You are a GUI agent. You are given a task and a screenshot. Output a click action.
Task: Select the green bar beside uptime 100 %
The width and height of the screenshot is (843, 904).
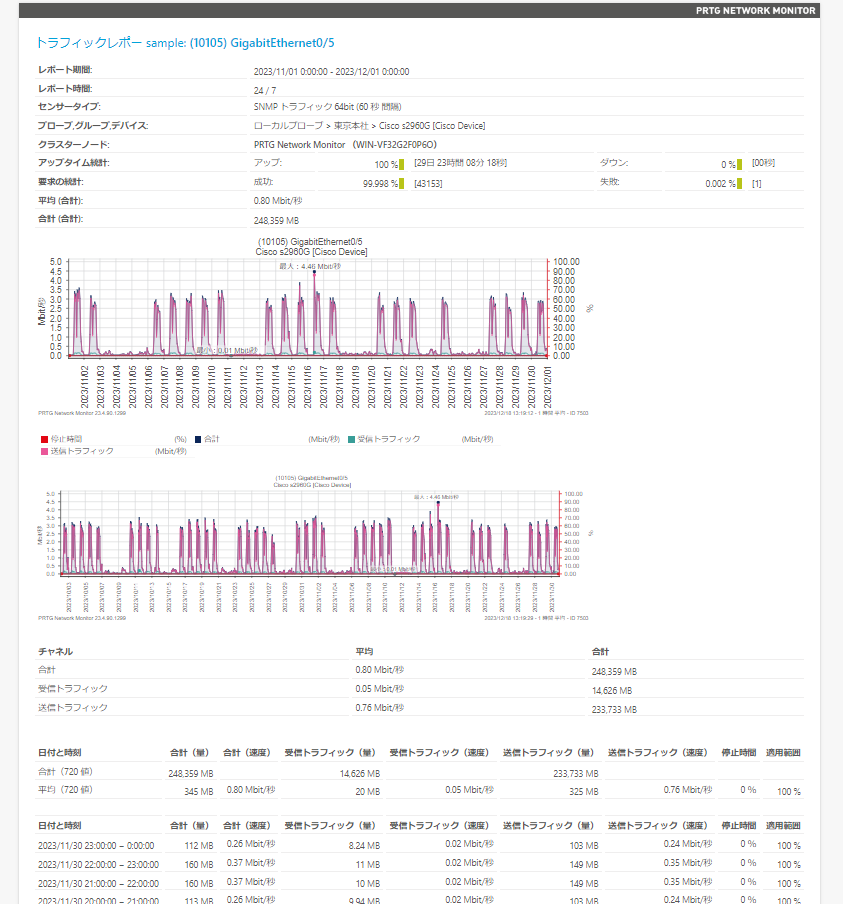click(x=401, y=164)
